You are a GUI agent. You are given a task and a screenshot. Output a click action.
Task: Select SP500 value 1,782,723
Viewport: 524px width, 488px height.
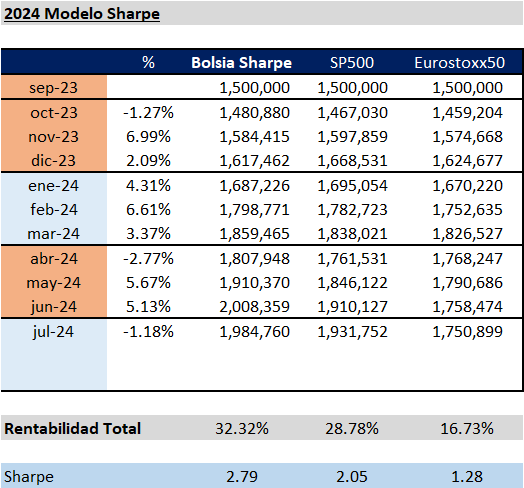click(x=353, y=210)
